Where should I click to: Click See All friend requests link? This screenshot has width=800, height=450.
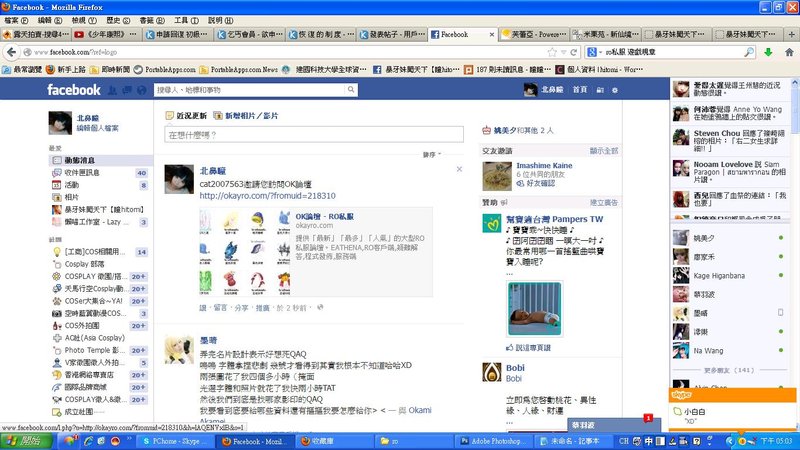point(604,151)
